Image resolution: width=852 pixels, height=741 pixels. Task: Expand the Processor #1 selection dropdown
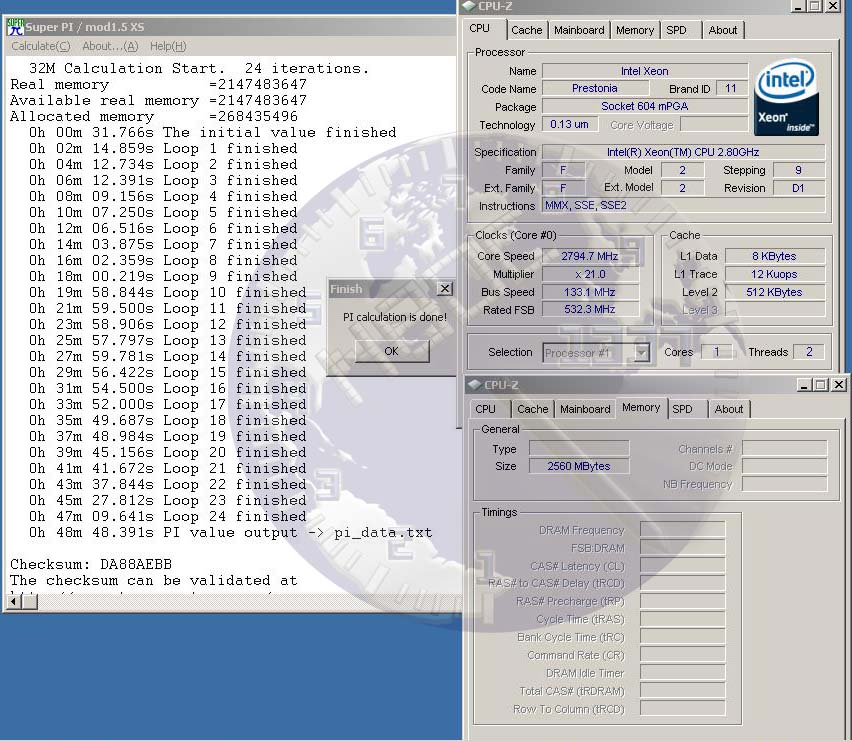(x=642, y=353)
